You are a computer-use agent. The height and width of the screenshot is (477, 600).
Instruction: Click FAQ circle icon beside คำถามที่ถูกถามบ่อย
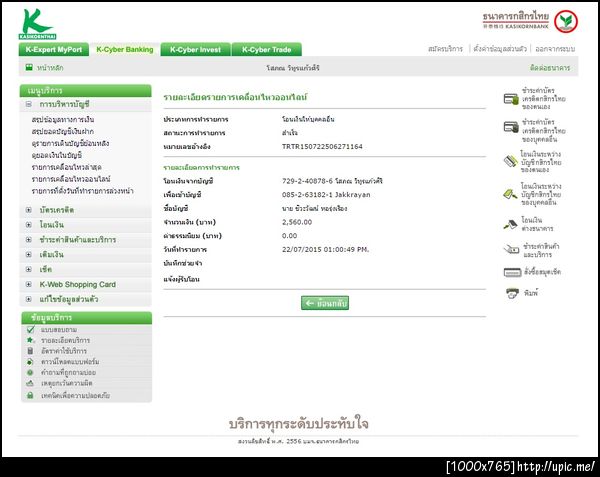click(x=30, y=372)
